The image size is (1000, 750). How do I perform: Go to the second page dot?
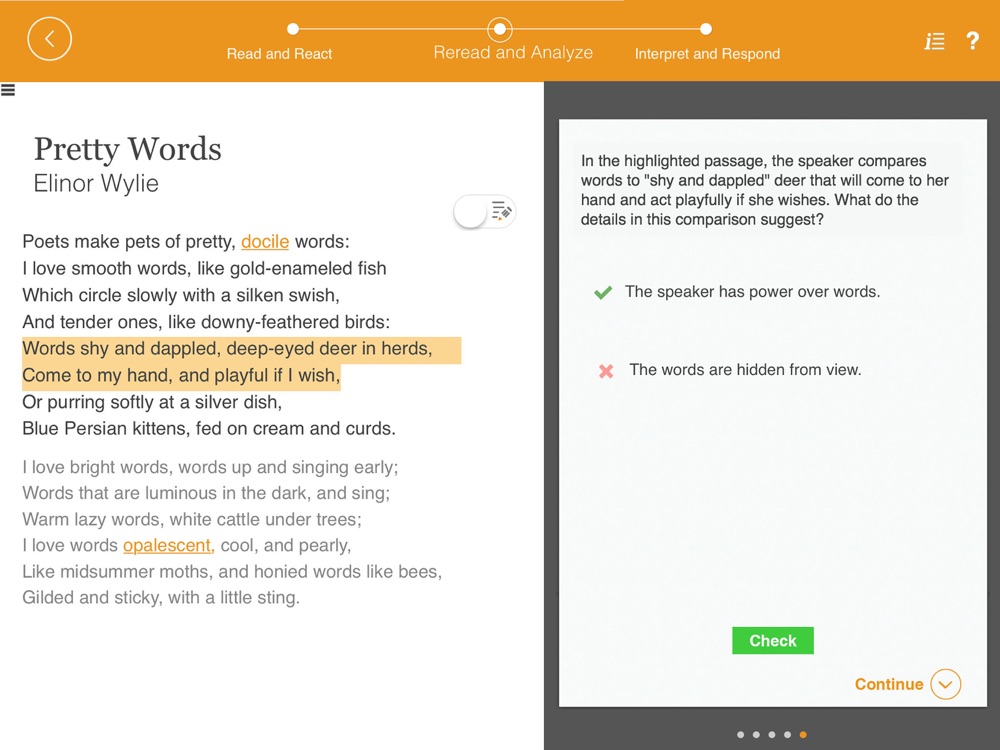(x=756, y=735)
